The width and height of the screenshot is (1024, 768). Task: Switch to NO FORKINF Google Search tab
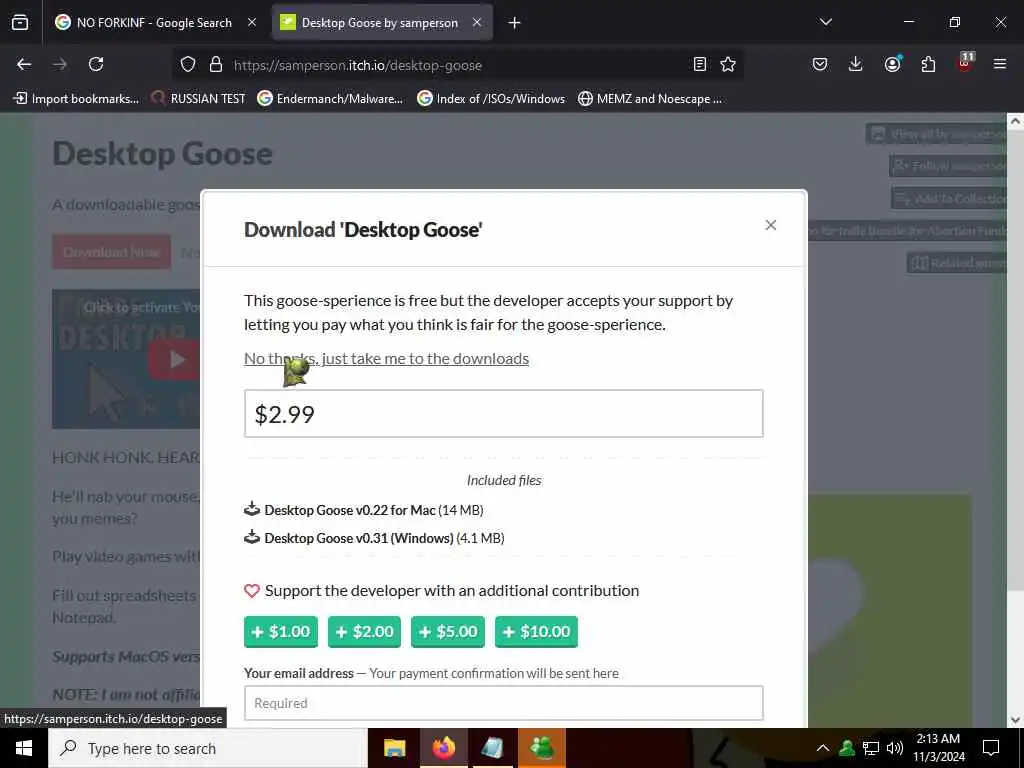(155, 23)
